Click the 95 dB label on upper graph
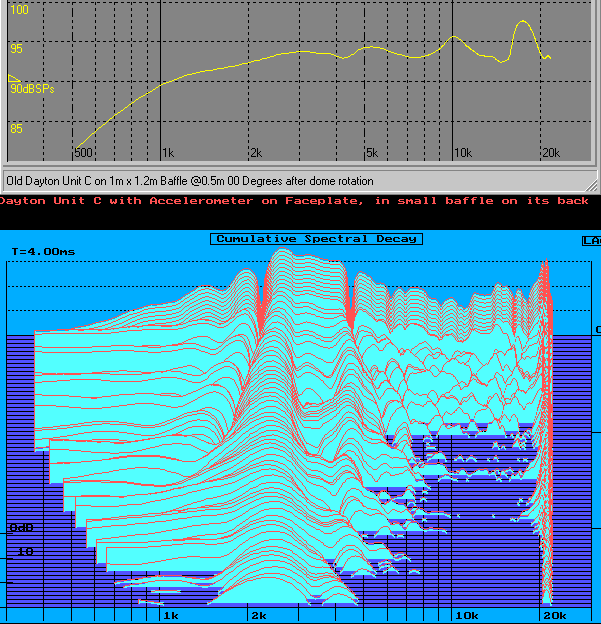 click(x=16, y=49)
